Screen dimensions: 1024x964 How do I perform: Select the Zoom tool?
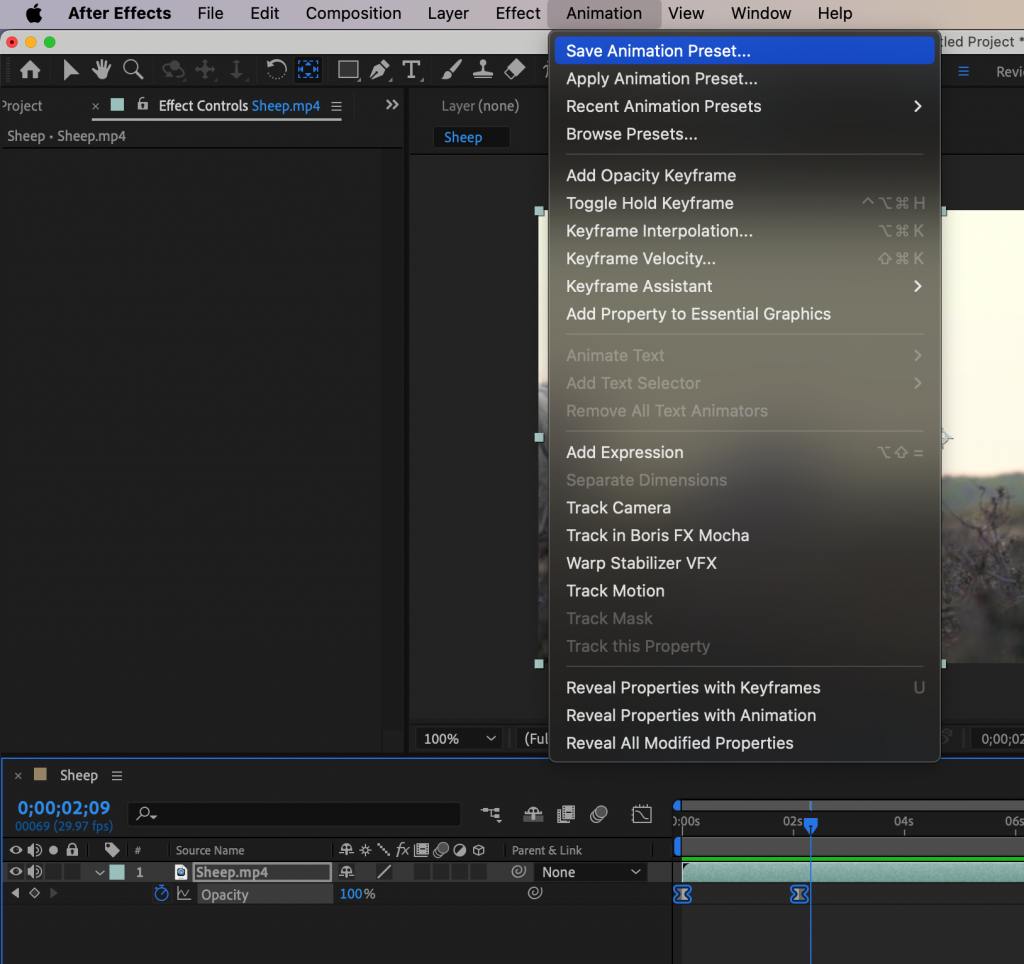pos(133,70)
